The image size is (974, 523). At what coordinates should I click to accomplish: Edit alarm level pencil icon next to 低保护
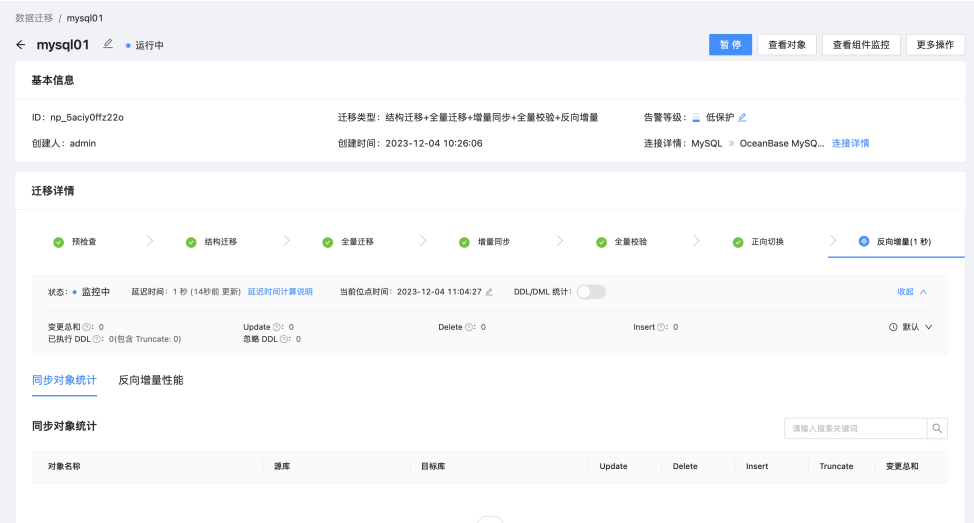742,117
